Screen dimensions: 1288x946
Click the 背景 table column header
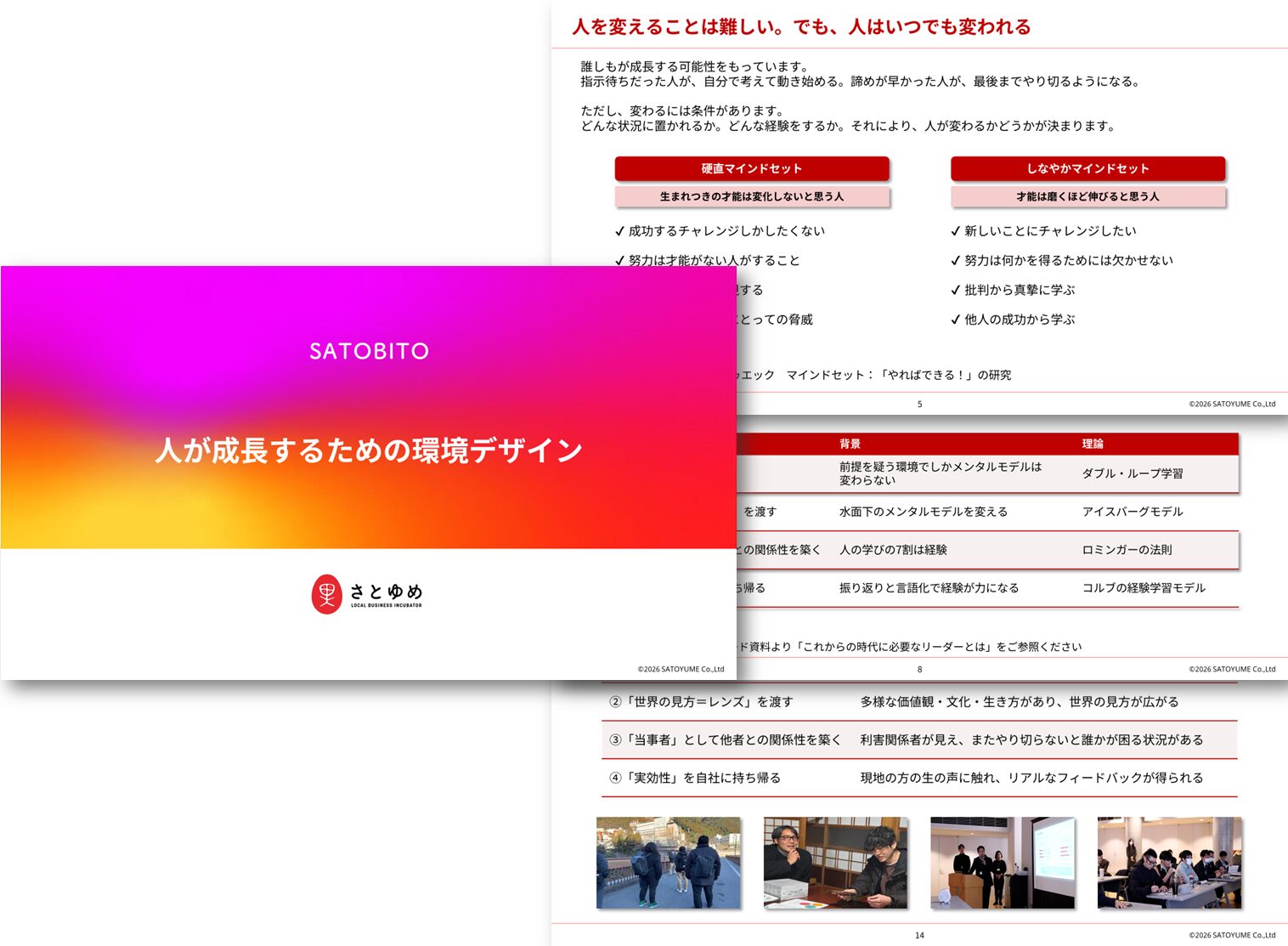coord(850,444)
